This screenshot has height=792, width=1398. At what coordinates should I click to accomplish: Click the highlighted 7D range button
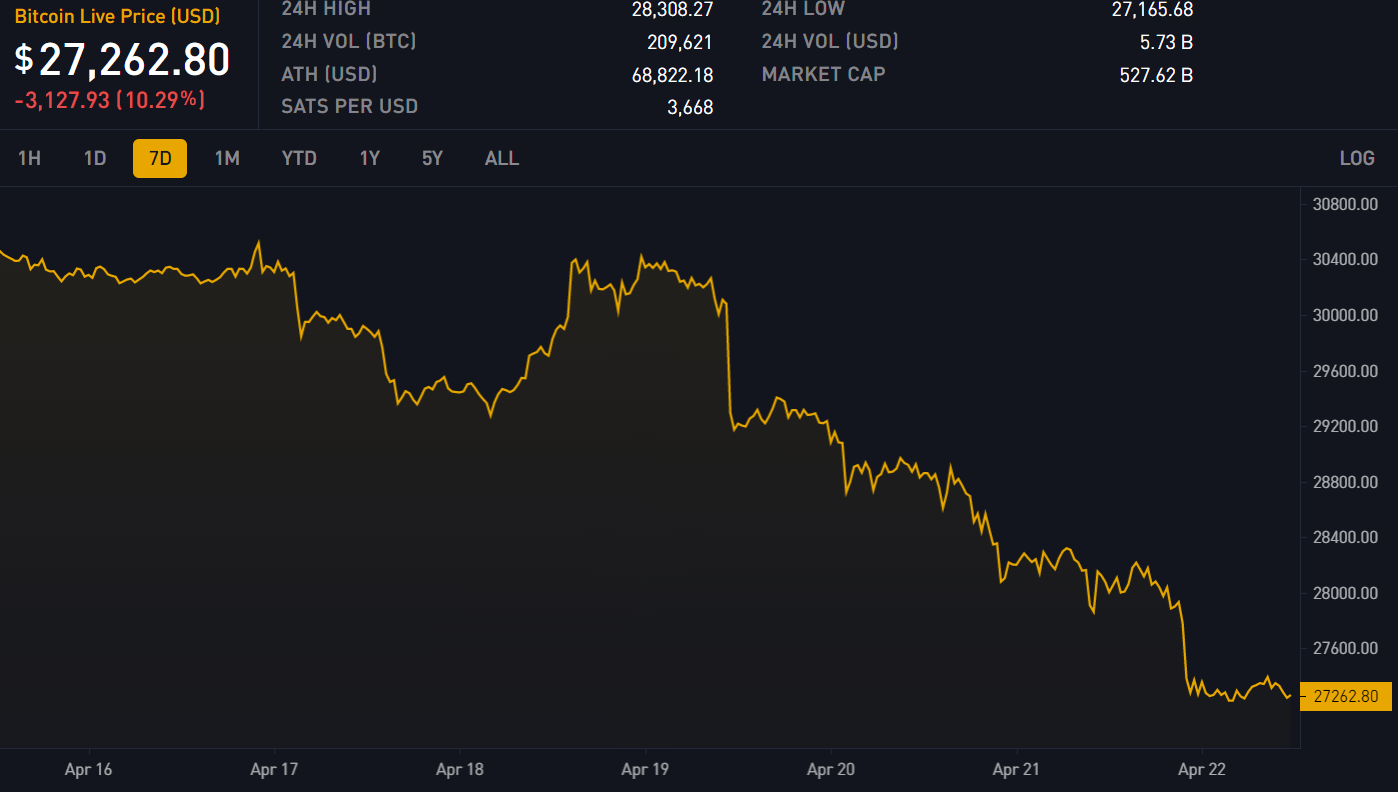tap(160, 158)
